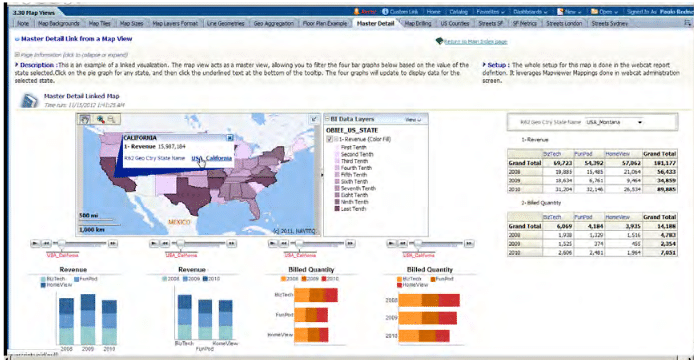Click the zoom in magnifier on the map

[x=100, y=120]
